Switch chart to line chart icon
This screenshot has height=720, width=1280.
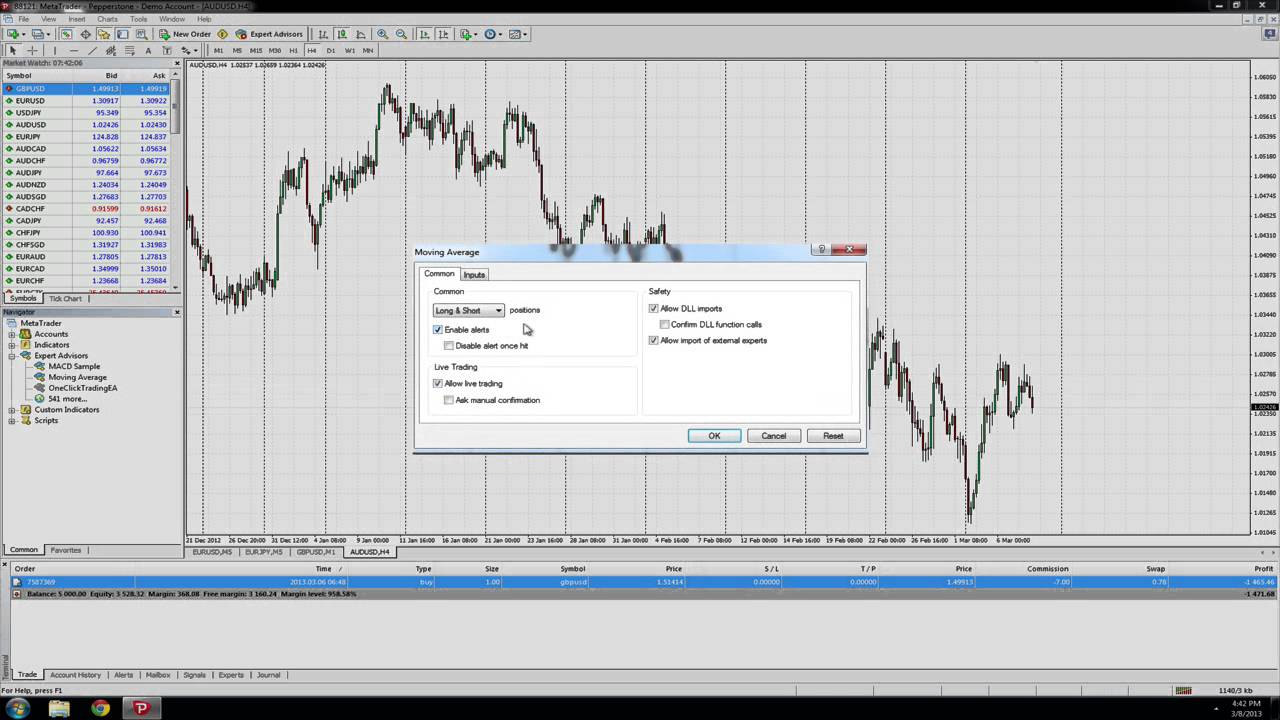click(x=361, y=34)
